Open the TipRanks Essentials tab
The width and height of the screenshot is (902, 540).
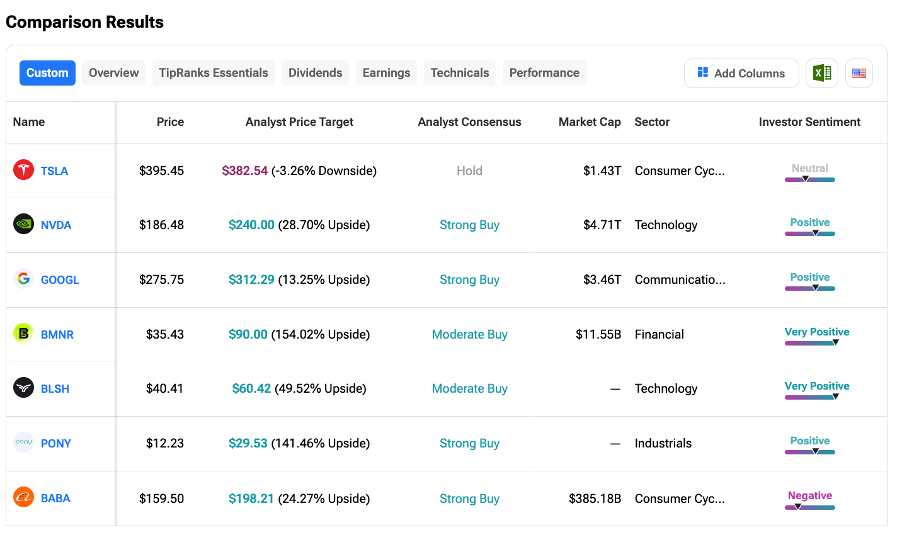click(213, 73)
